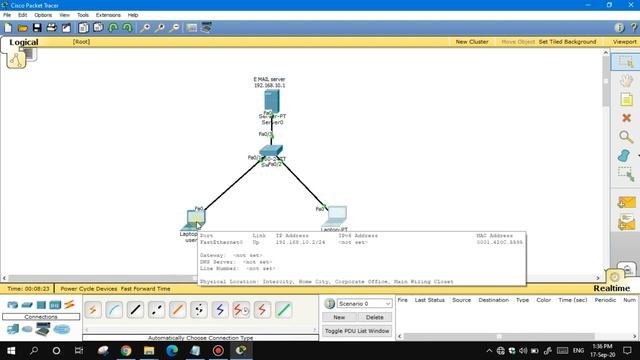Open the Tools menu
The image size is (640, 360).
pyautogui.click(x=83, y=15)
